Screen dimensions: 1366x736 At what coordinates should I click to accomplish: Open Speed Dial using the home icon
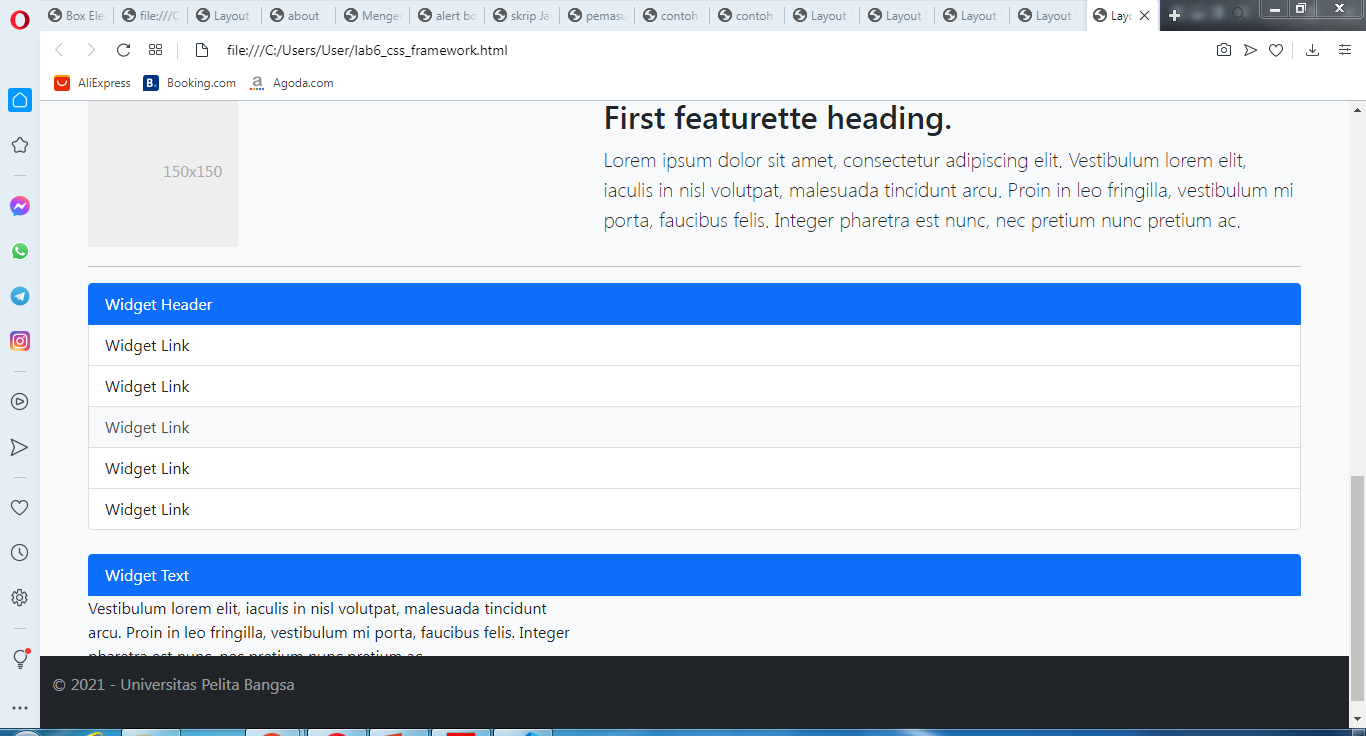19,100
